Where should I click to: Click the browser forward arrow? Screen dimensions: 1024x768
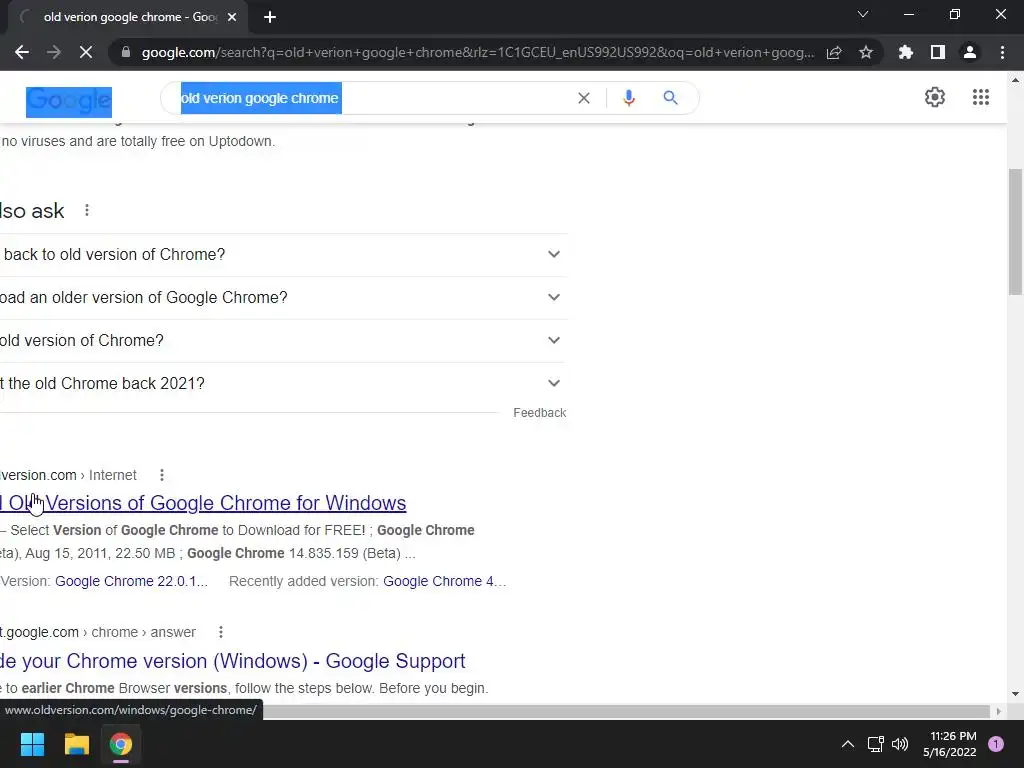54,52
